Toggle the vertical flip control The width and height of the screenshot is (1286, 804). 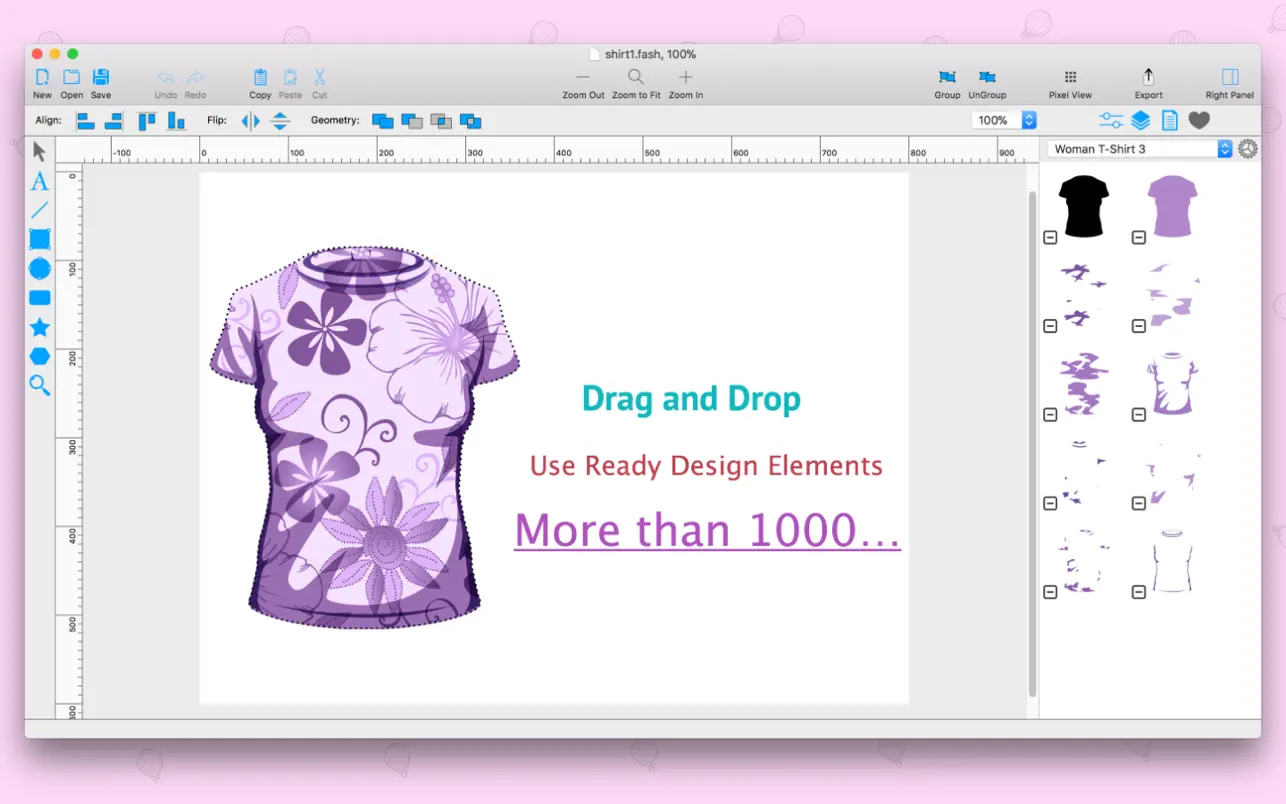(x=279, y=120)
